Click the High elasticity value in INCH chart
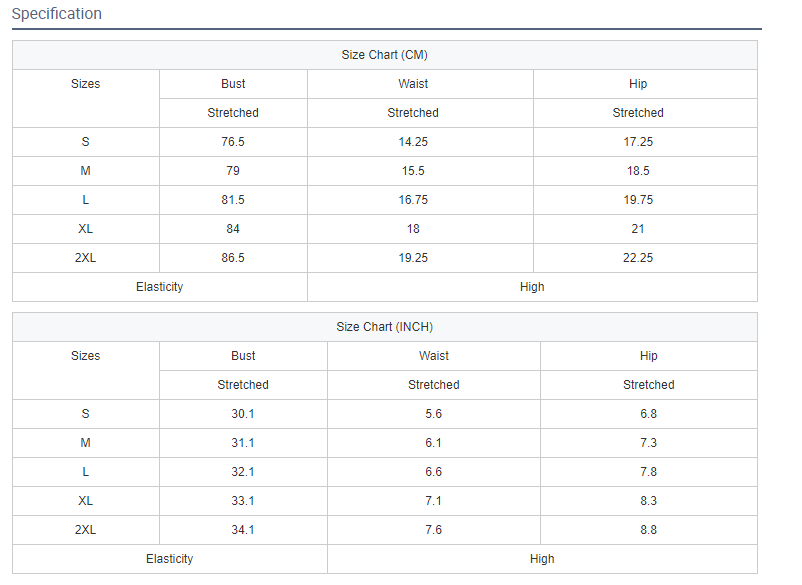The height and width of the screenshot is (585, 802). coord(542,559)
